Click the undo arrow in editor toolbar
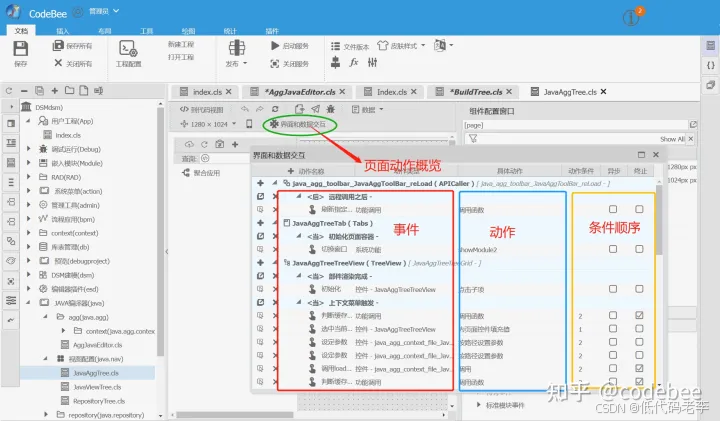The width and height of the screenshot is (720, 421). click(x=245, y=109)
